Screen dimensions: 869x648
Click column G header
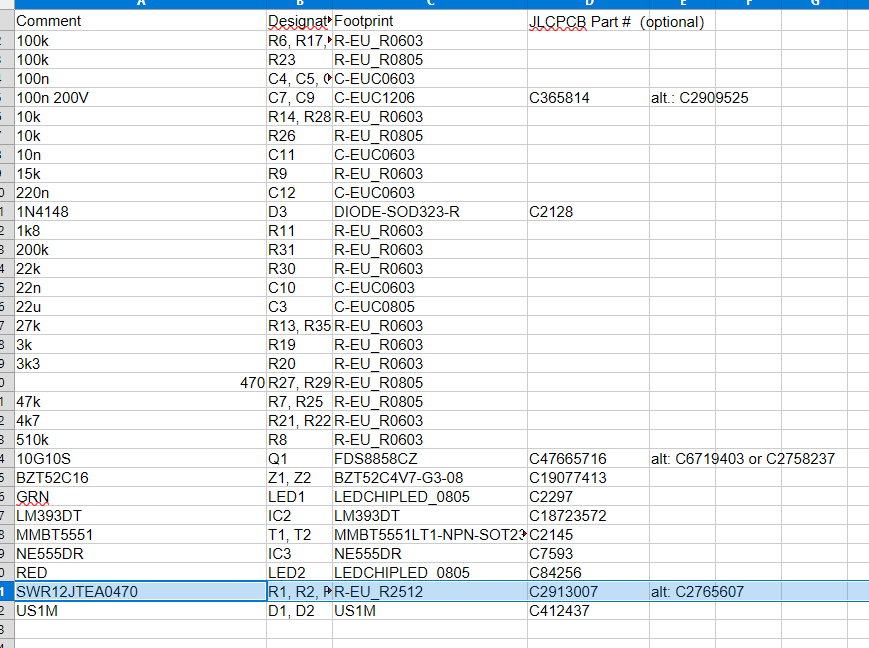814,4
